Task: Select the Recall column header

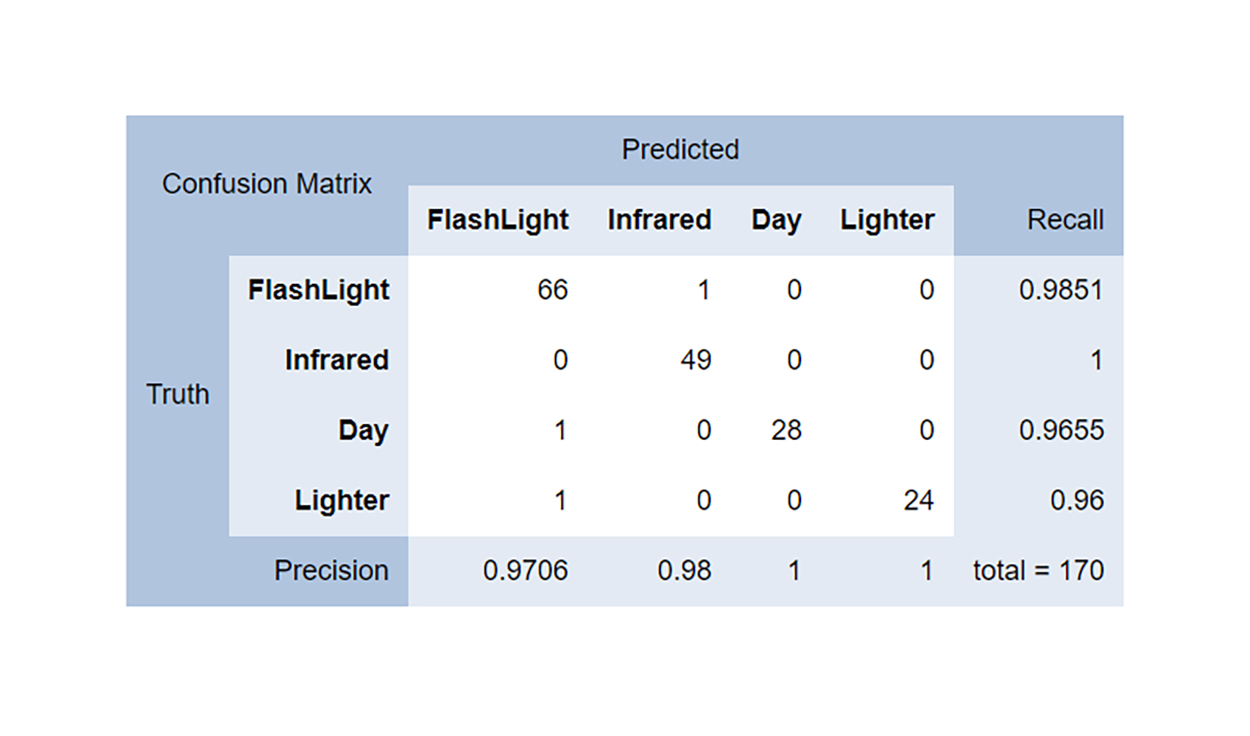Action: point(1065,220)
